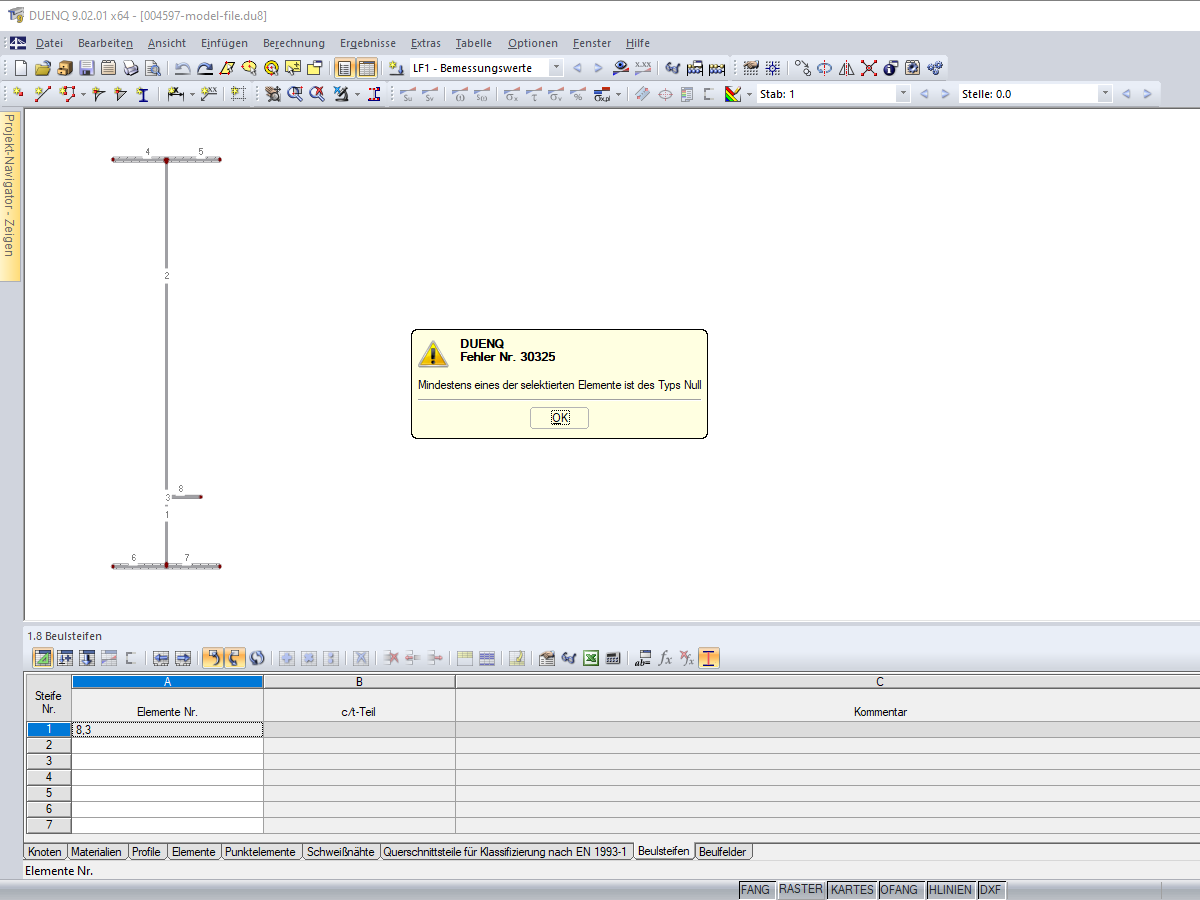Toggle KARTES mode in status bar
Viewport: 1200px width, 900px height.
click(852, 889)
